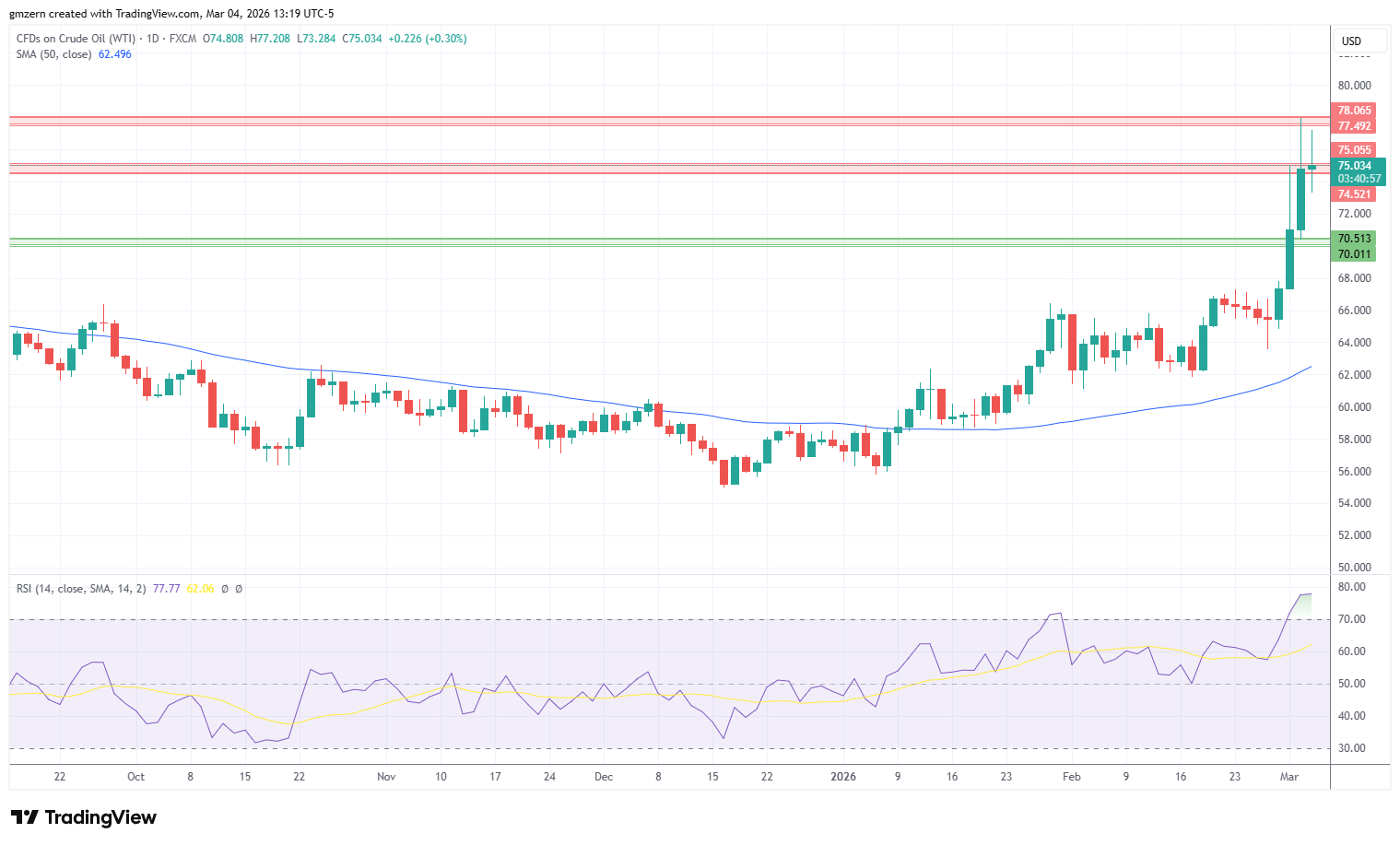Click the TradingView logo at the bottom
Viewport: 1400px width, 845px height.
pyautogui.click(x=84, y=817)
